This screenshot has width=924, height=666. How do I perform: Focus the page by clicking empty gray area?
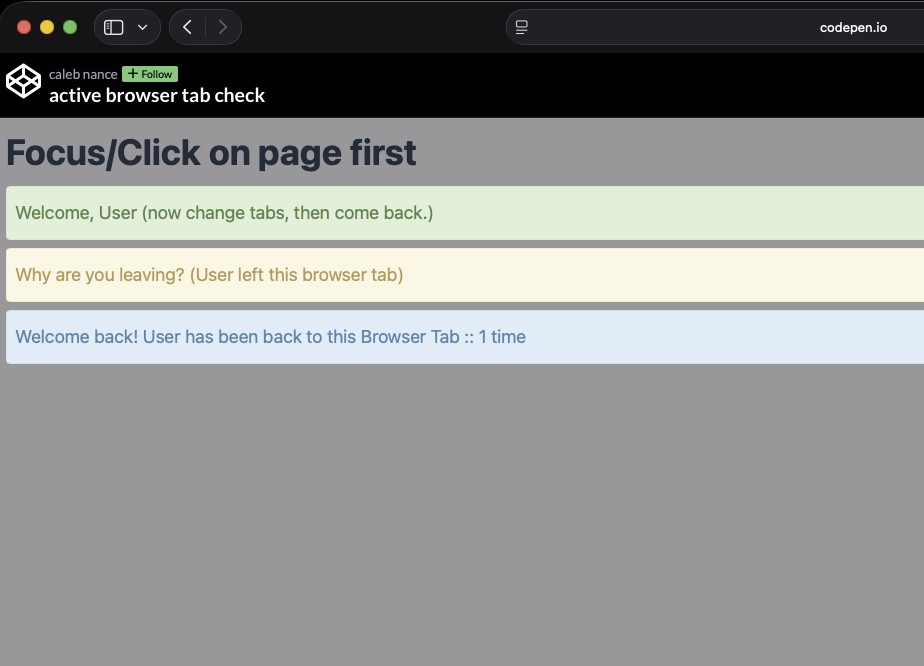point(462,513)
